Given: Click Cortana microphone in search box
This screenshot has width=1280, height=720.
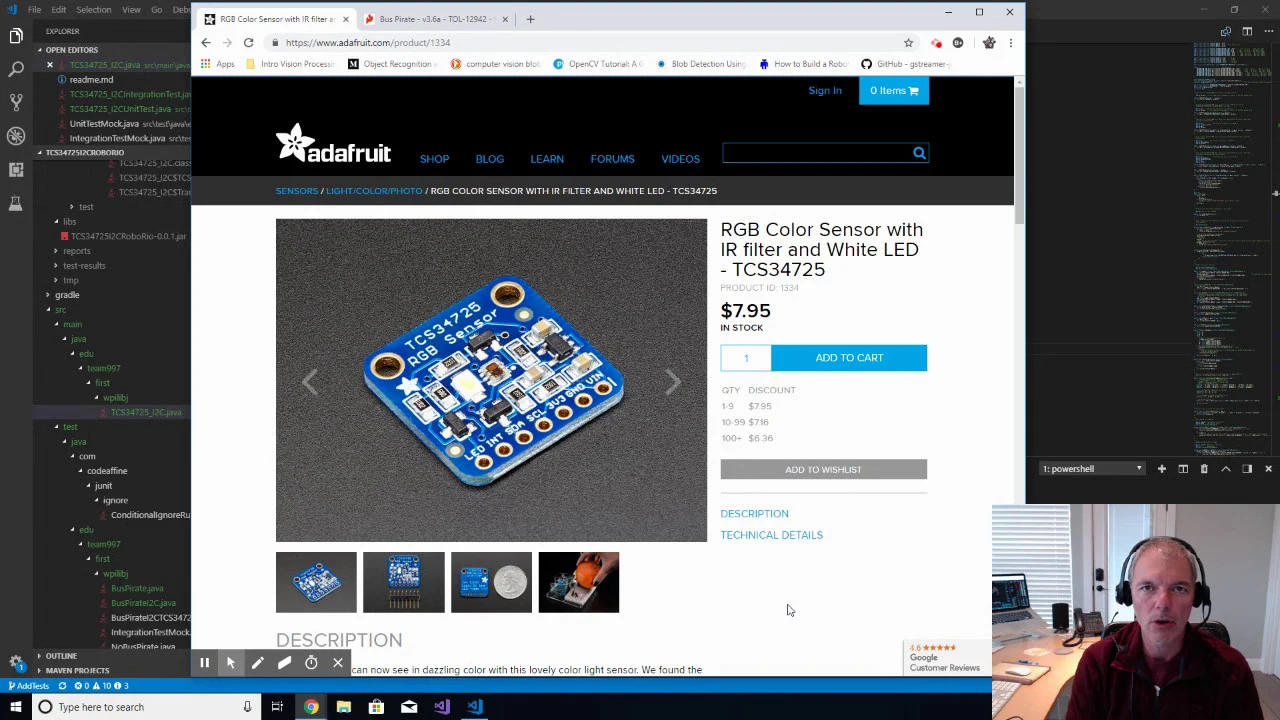Looking at the screenshot, I should click(x=247, y=707).
